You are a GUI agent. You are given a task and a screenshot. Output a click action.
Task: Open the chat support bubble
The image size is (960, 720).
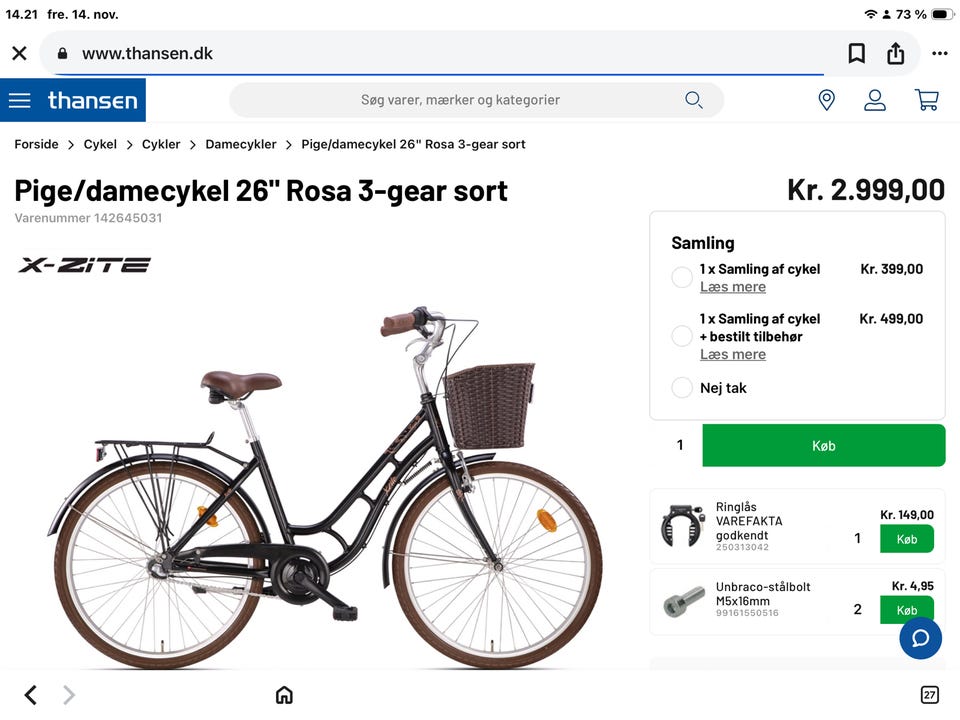[x=920, y=638]
